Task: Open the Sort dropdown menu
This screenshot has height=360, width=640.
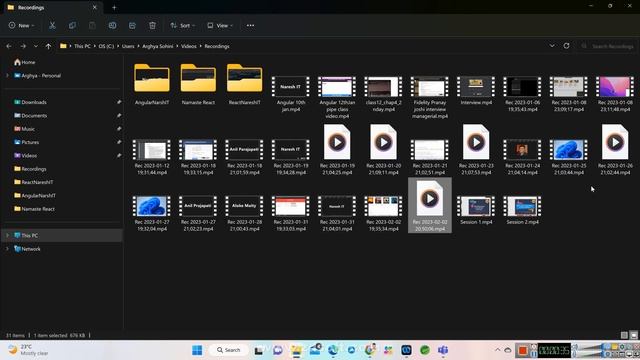Action: [x=182, y=25]
